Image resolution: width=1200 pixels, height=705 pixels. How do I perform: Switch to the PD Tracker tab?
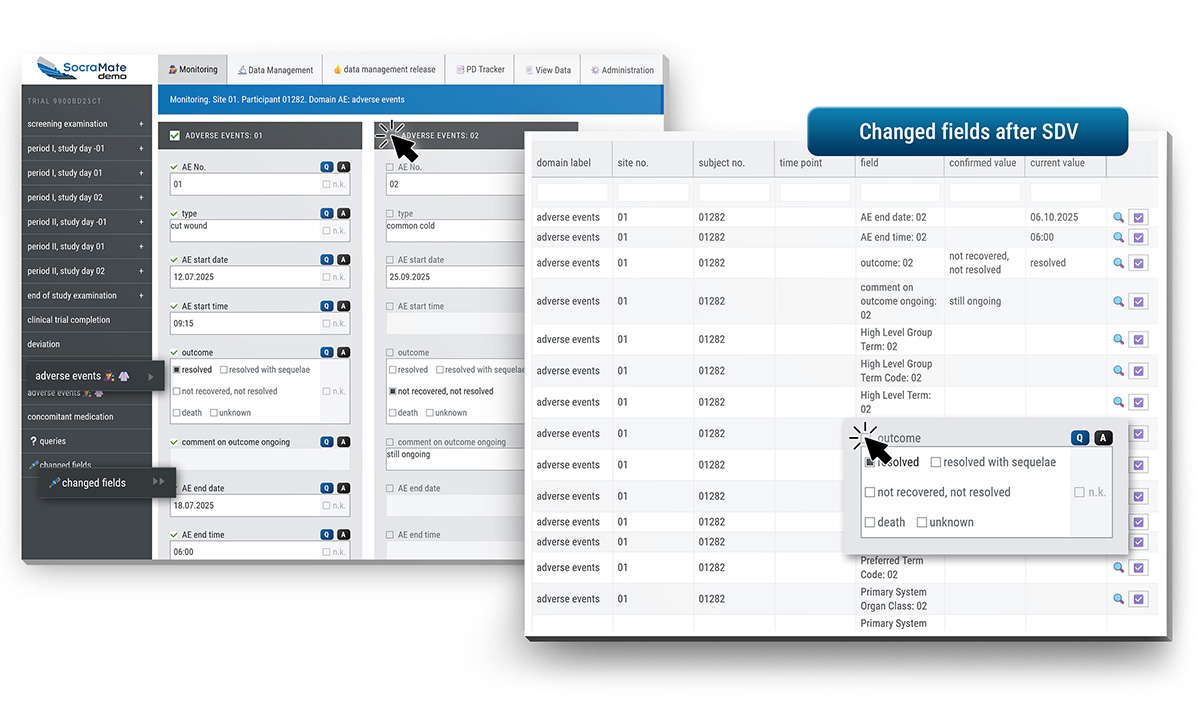(481, 69)
